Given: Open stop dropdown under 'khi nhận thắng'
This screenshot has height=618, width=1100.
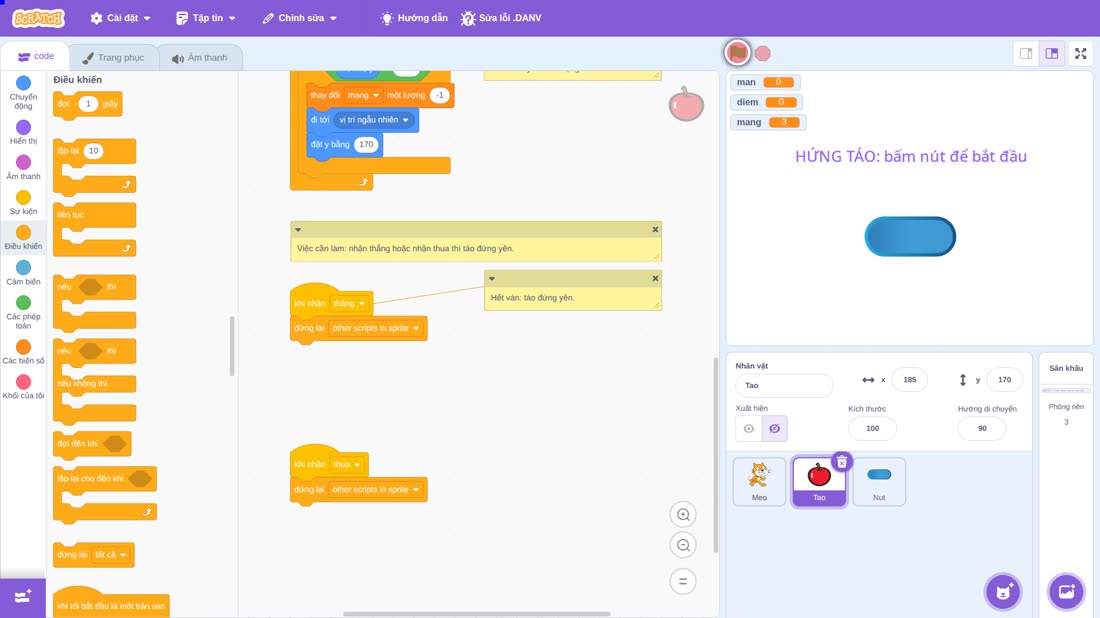Looking at the screenshot, I should (x=375, y=328).
